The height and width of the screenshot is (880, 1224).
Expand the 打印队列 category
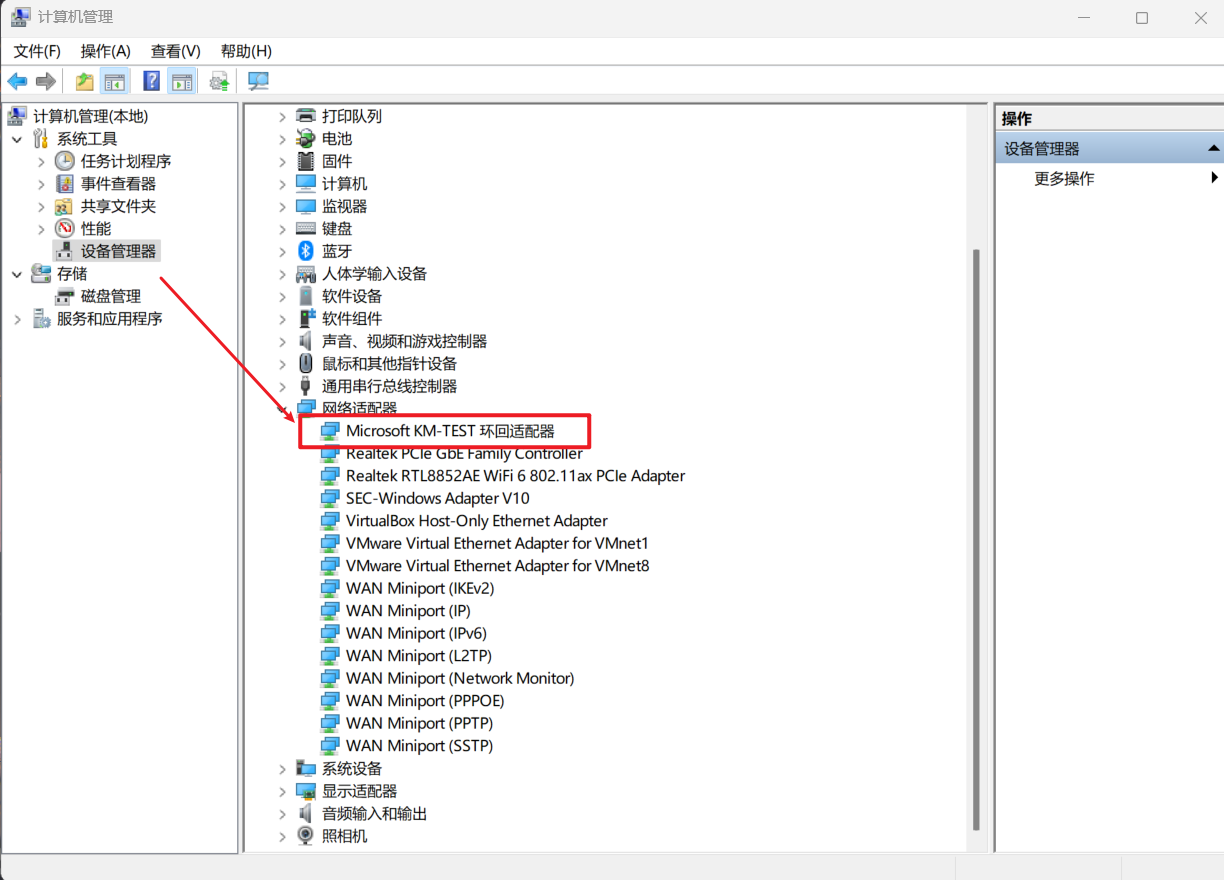[x=282, y=116]
